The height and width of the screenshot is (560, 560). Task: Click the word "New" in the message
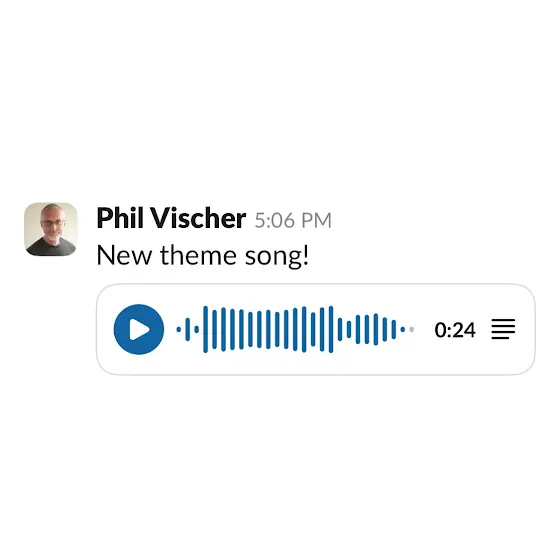point(124,256)
